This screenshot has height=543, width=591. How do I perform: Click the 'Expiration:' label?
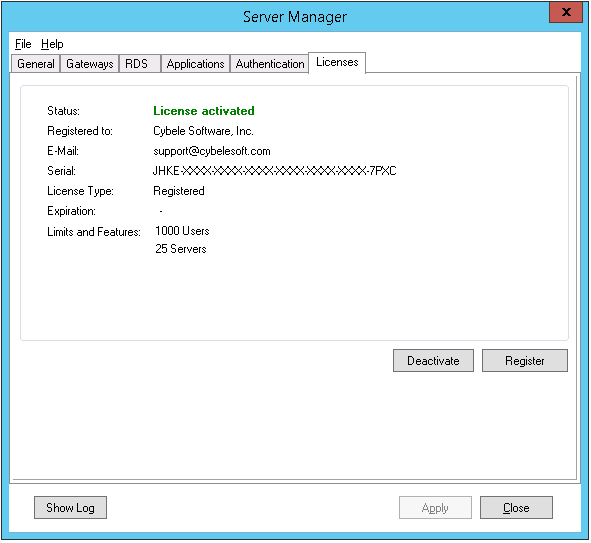coord(71,211)
